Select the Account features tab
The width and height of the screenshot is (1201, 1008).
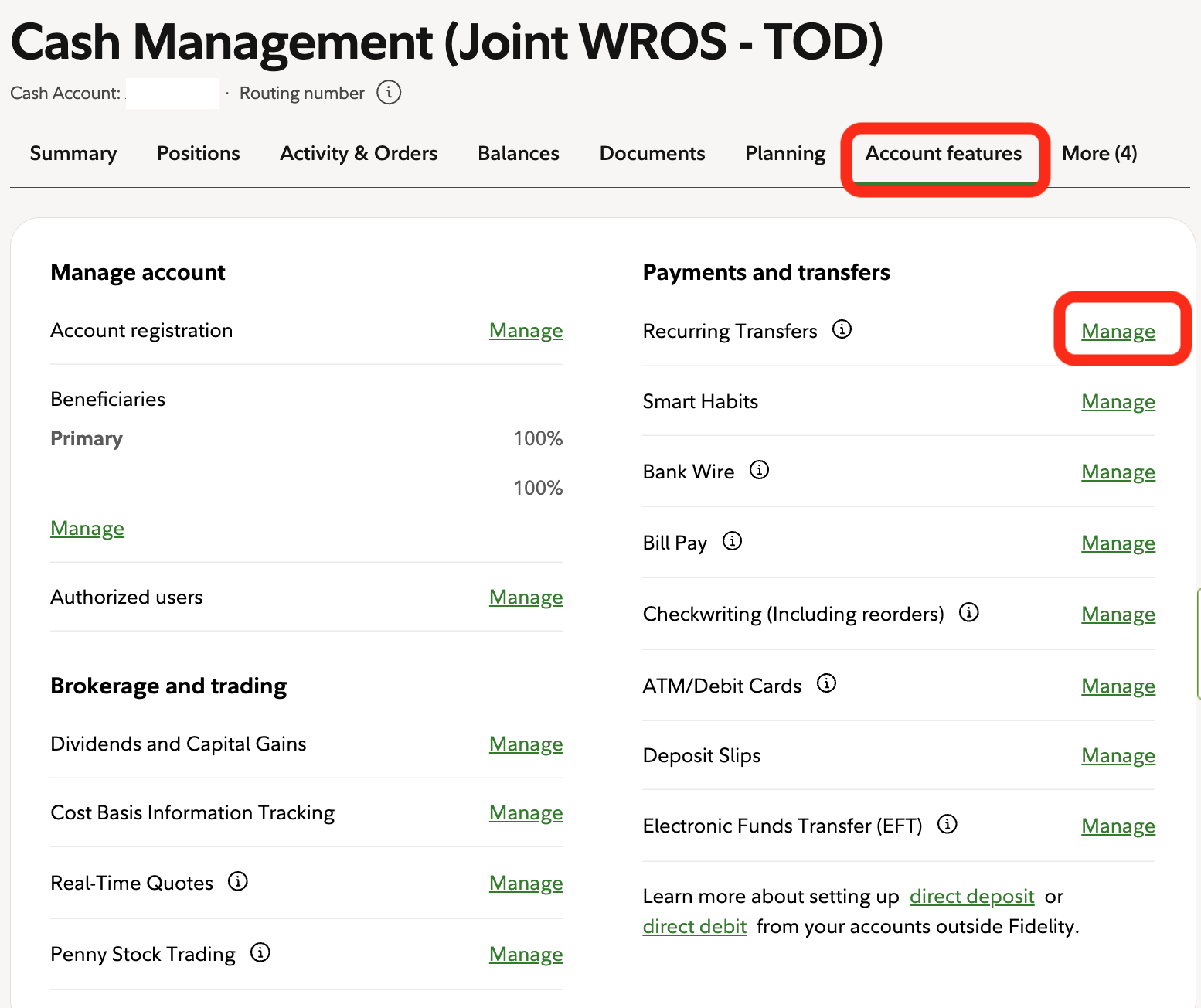tap(943, 154)
